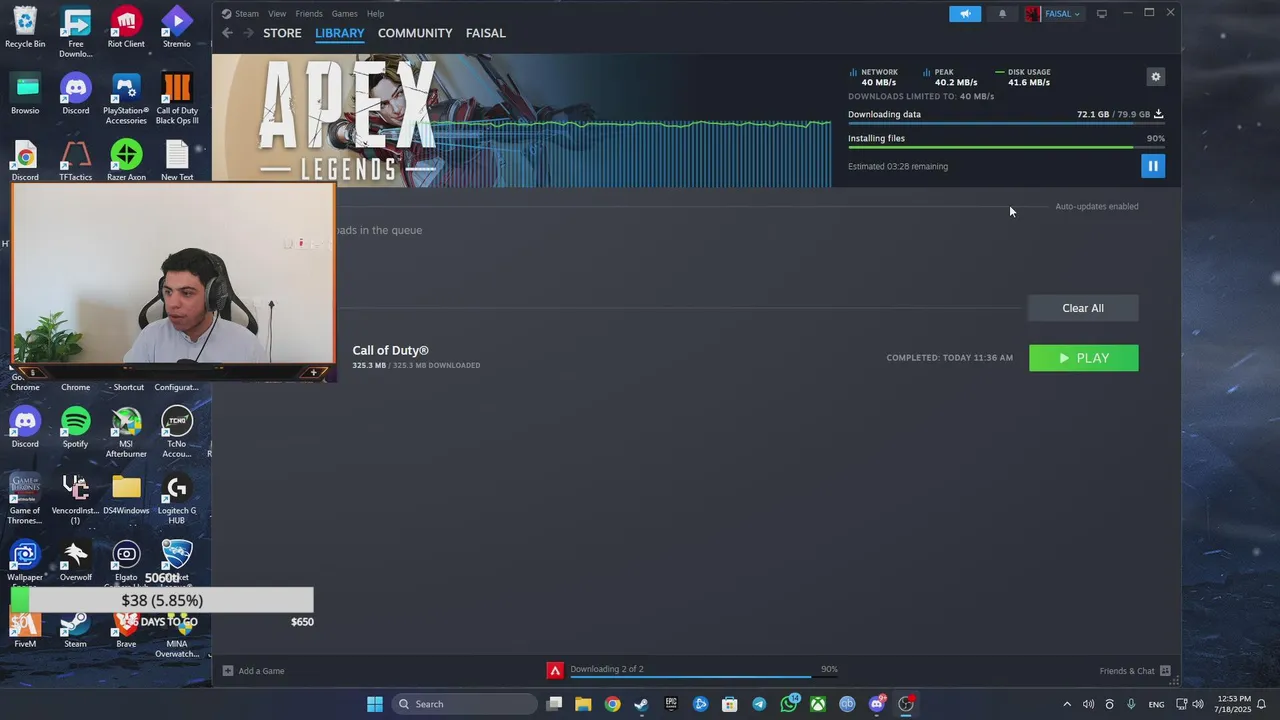1280x720 pixels.
Task: Open Steam desktop shortcut
Action: 76,630
